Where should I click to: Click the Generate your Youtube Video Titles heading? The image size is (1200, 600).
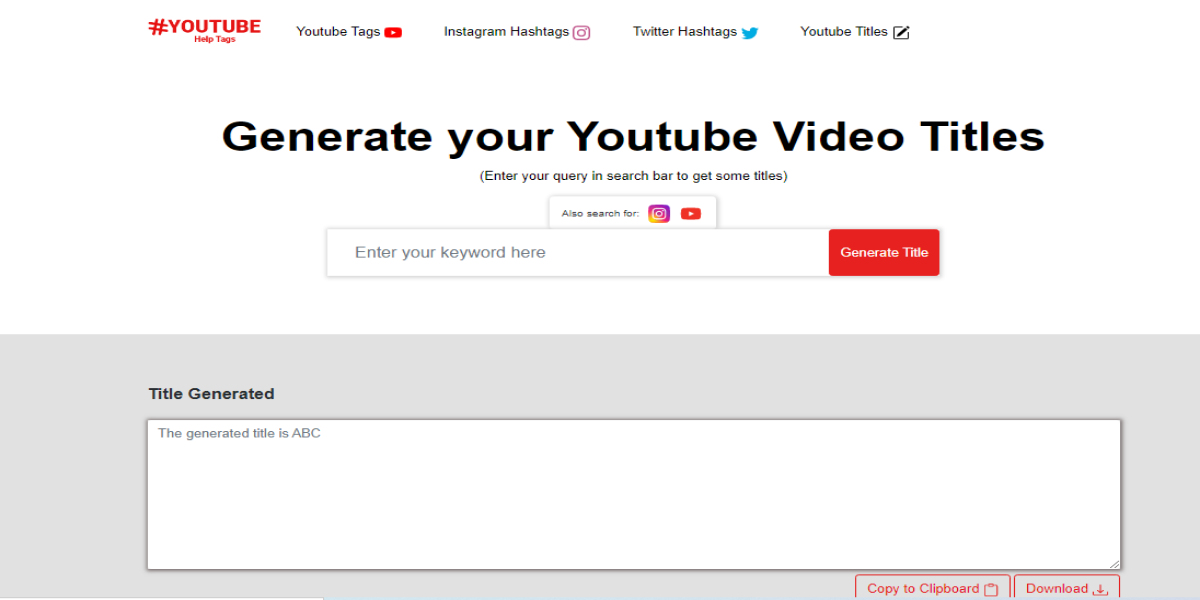coord(633,136)
